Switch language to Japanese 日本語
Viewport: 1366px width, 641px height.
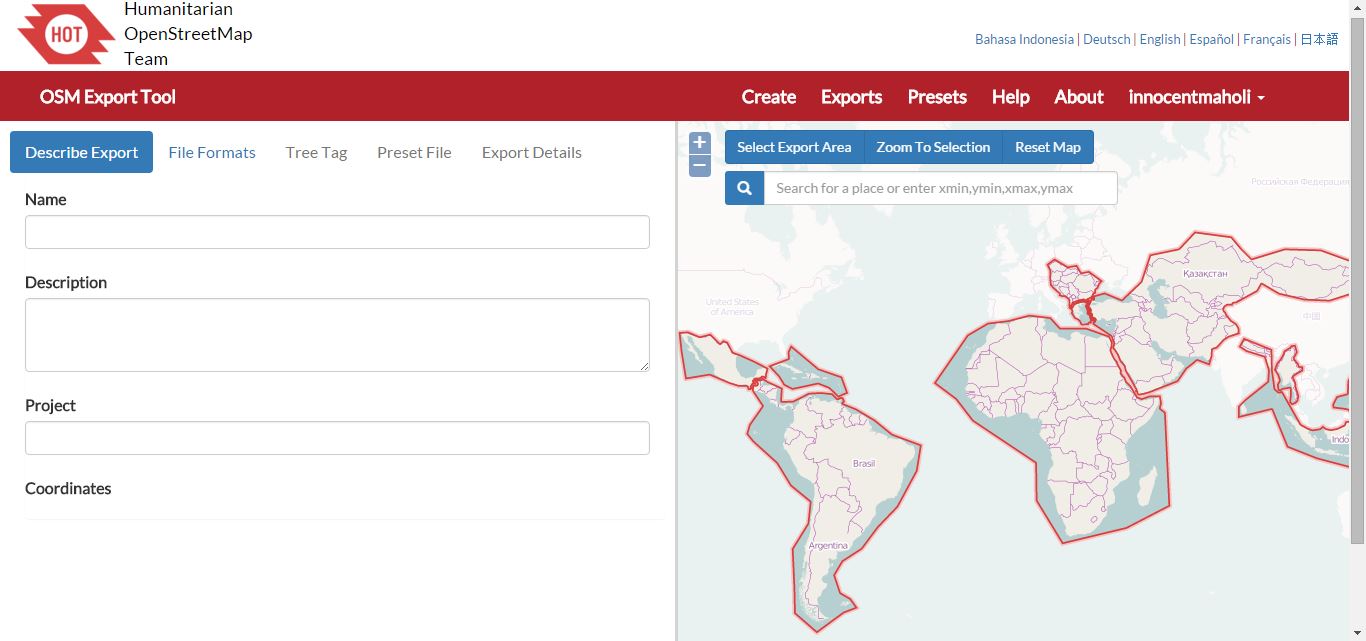(x=1319, y=39)
